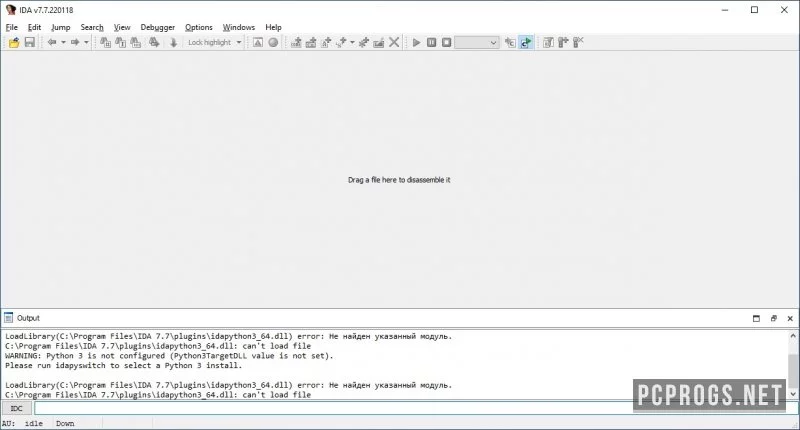Minimize the IDA window
The width and height of the screenshot is (800, 430).
click(x=725, y=10)
